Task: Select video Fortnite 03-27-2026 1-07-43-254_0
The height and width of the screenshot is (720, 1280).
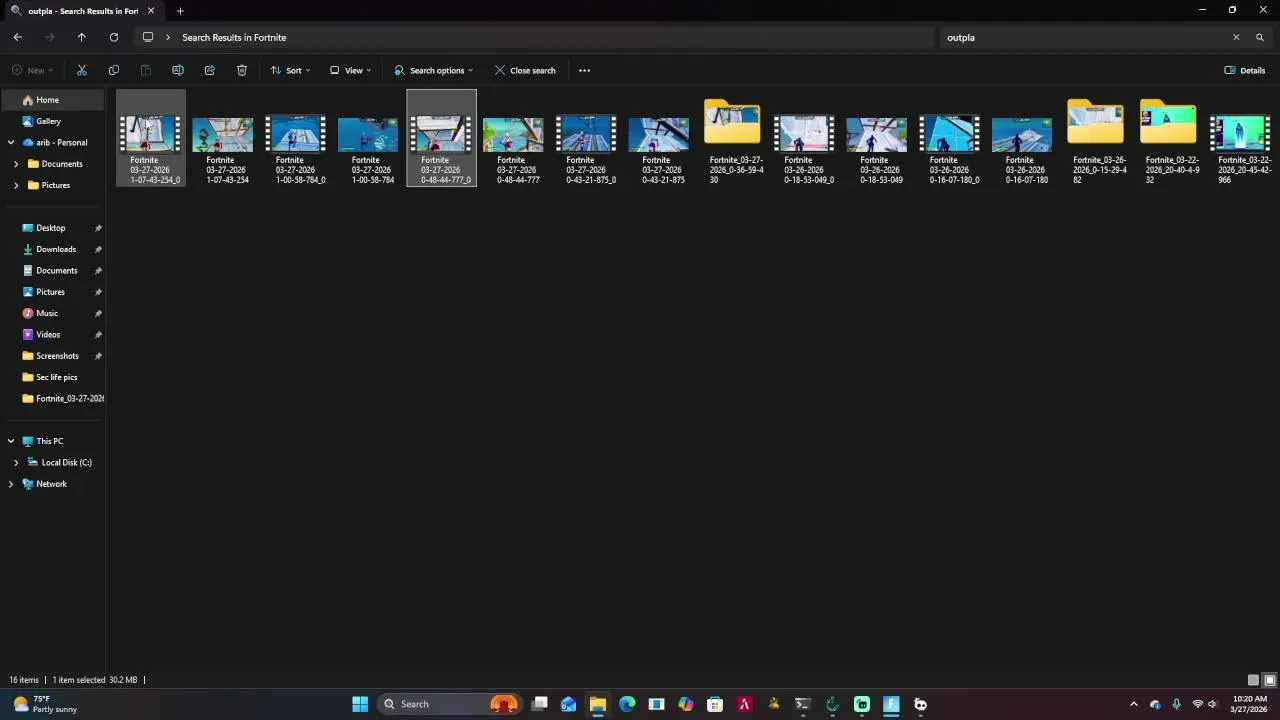Action: click(x=150, y=138)
